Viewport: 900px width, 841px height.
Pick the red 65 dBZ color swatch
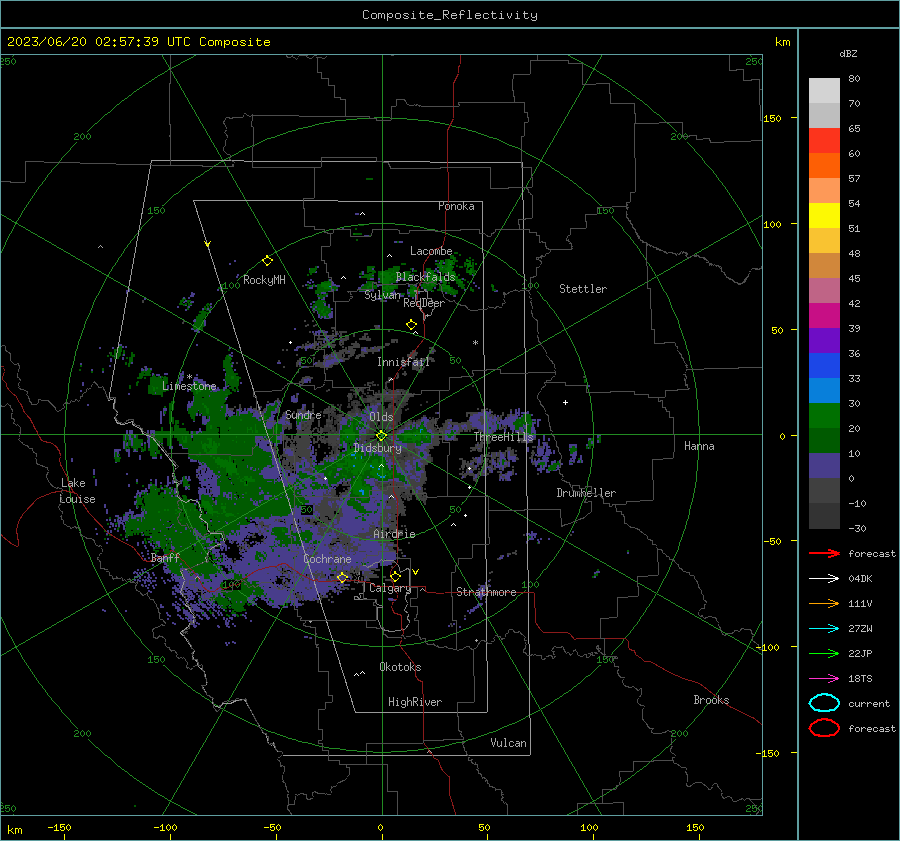[824, 140]
